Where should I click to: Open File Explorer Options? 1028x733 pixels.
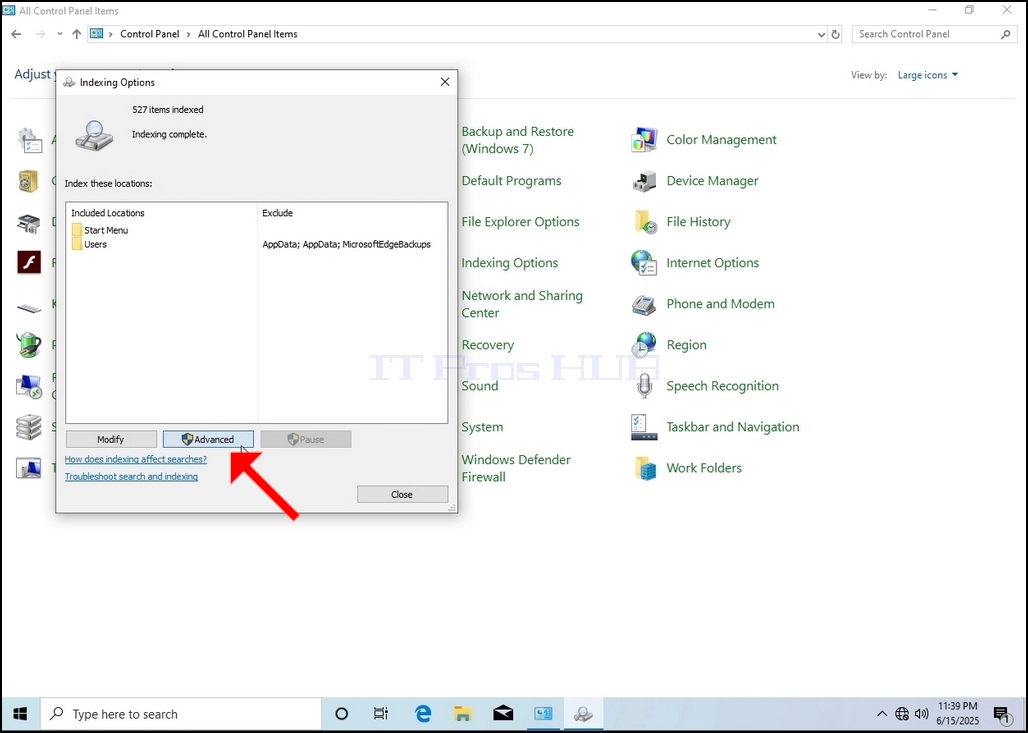[x=520, y=222]
